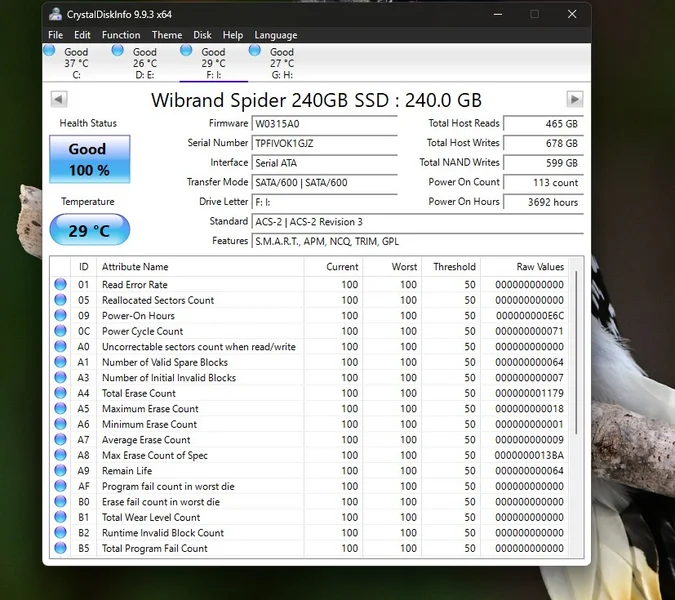Select the Remain Life attribute name
This screenshot has height=600, width=675.
coord(127,471)
